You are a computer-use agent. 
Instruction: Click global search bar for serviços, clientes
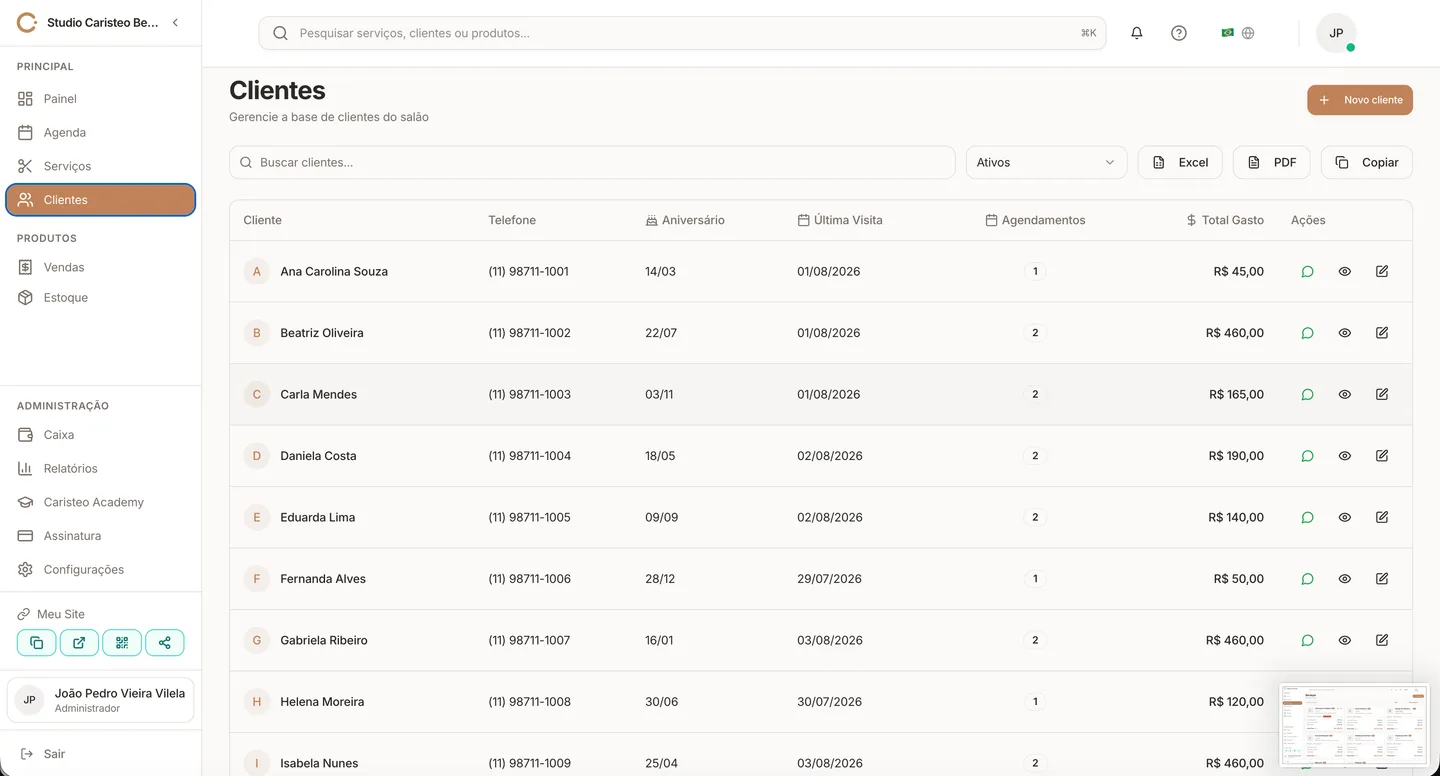point(682,33)
